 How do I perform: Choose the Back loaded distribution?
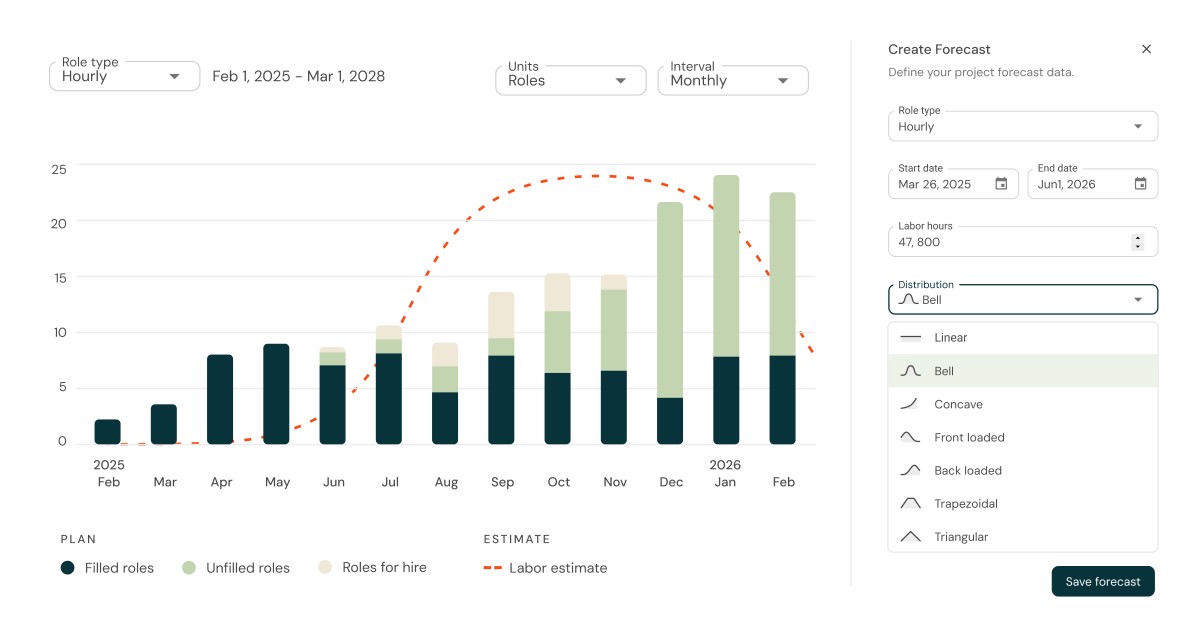[1023, 470]
